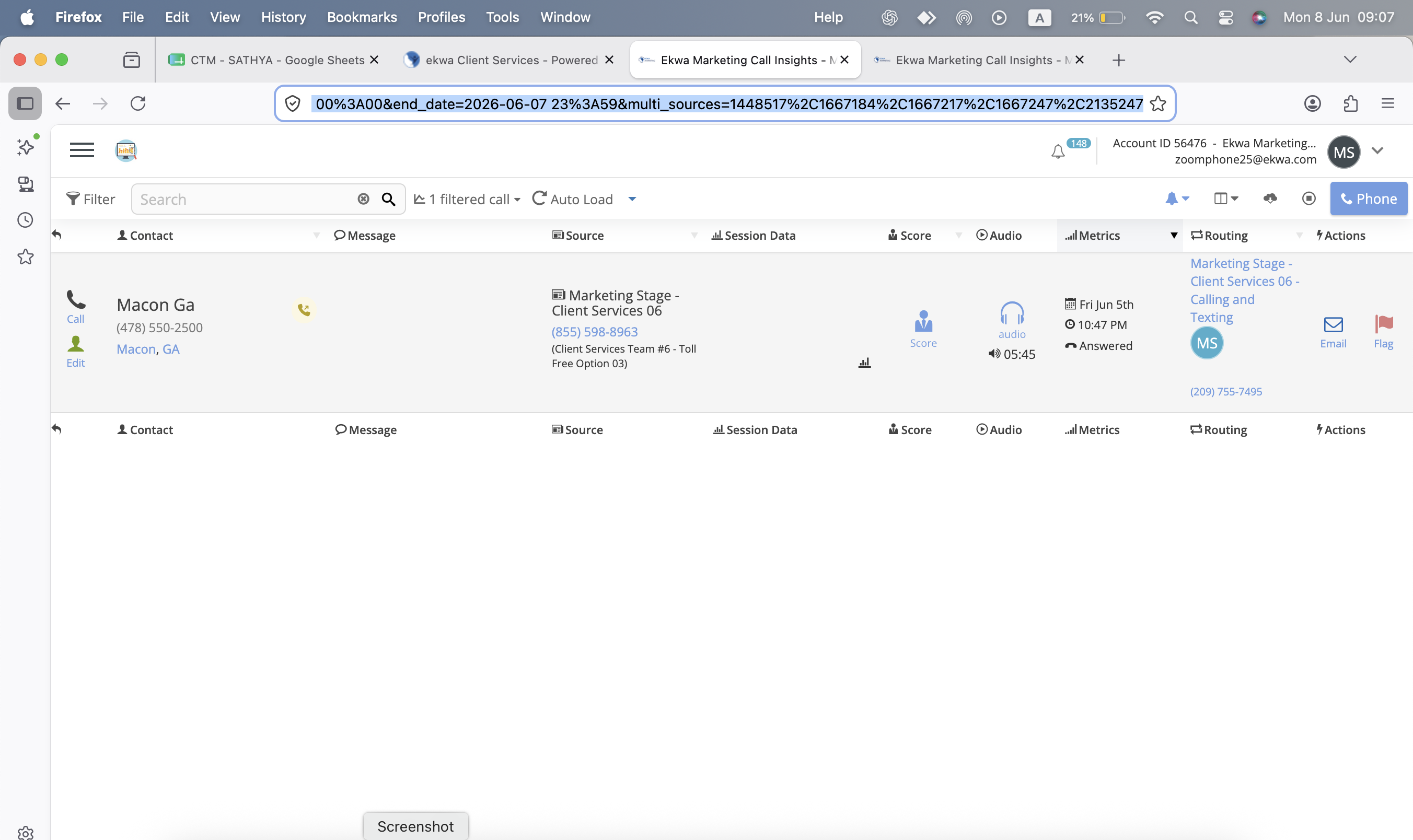The image size is (1413, 840).
Task: Open the column layout chooser dropdown
Action: 1226,198
